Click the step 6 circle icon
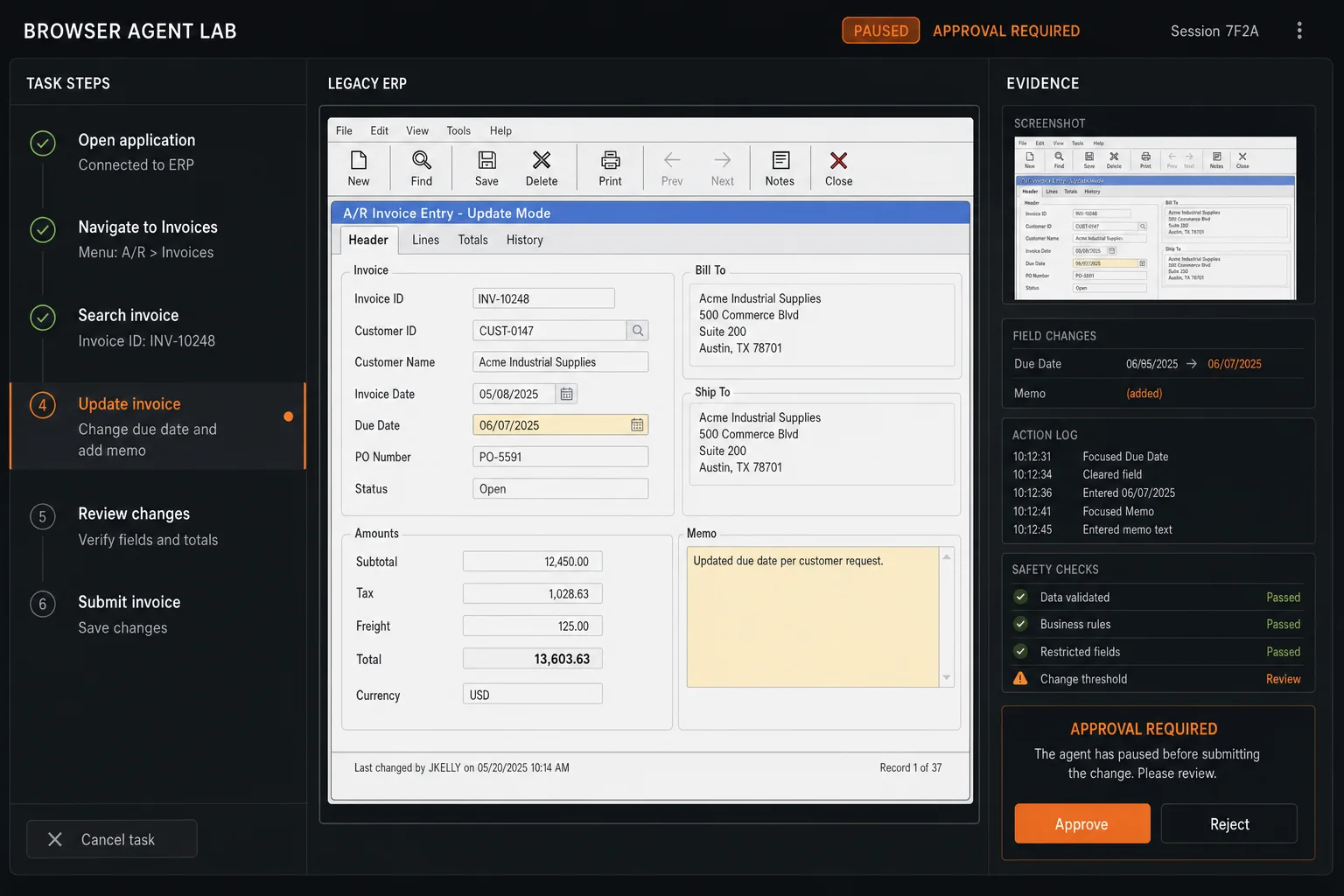Screen dimensions: 1344x896 tap(43, 604)
